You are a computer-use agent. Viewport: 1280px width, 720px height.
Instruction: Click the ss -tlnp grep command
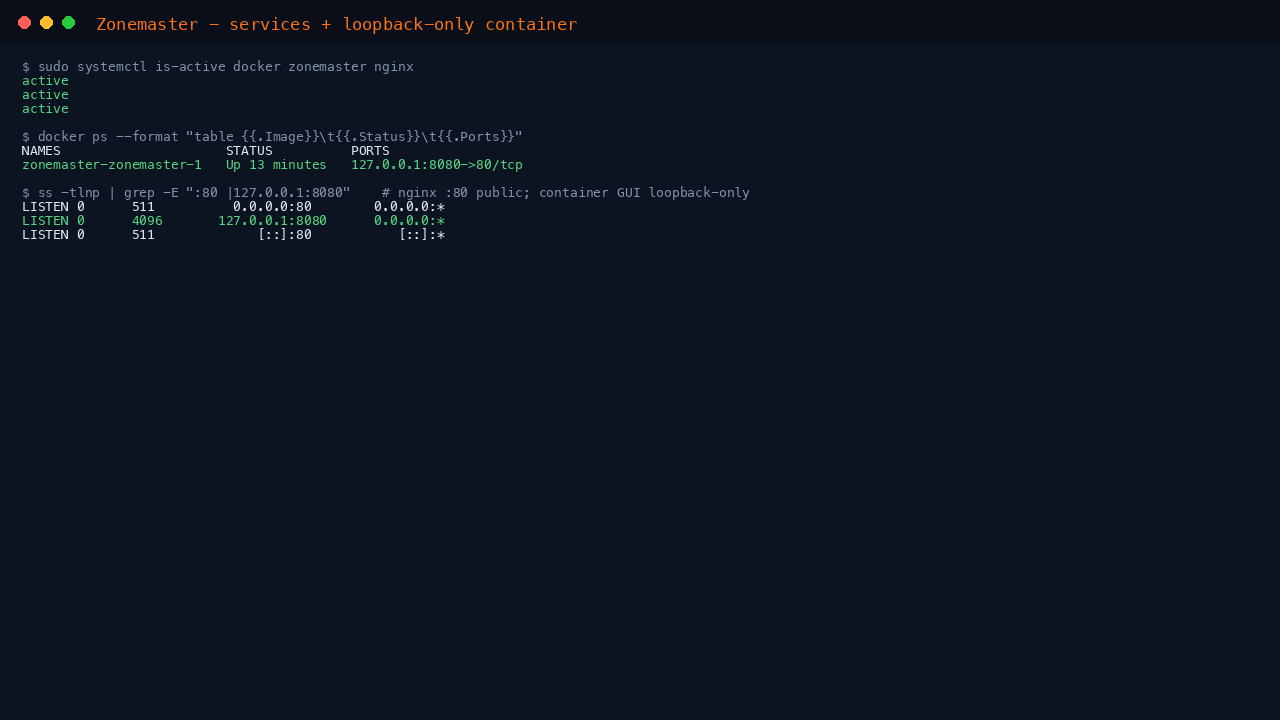click(186, 193)
